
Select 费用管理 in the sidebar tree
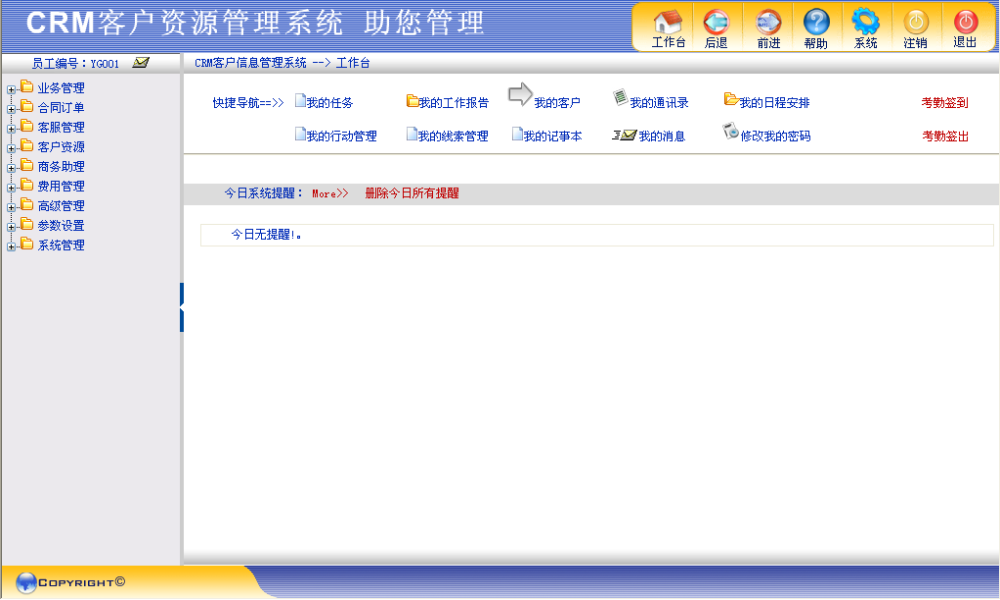[61, 186]
